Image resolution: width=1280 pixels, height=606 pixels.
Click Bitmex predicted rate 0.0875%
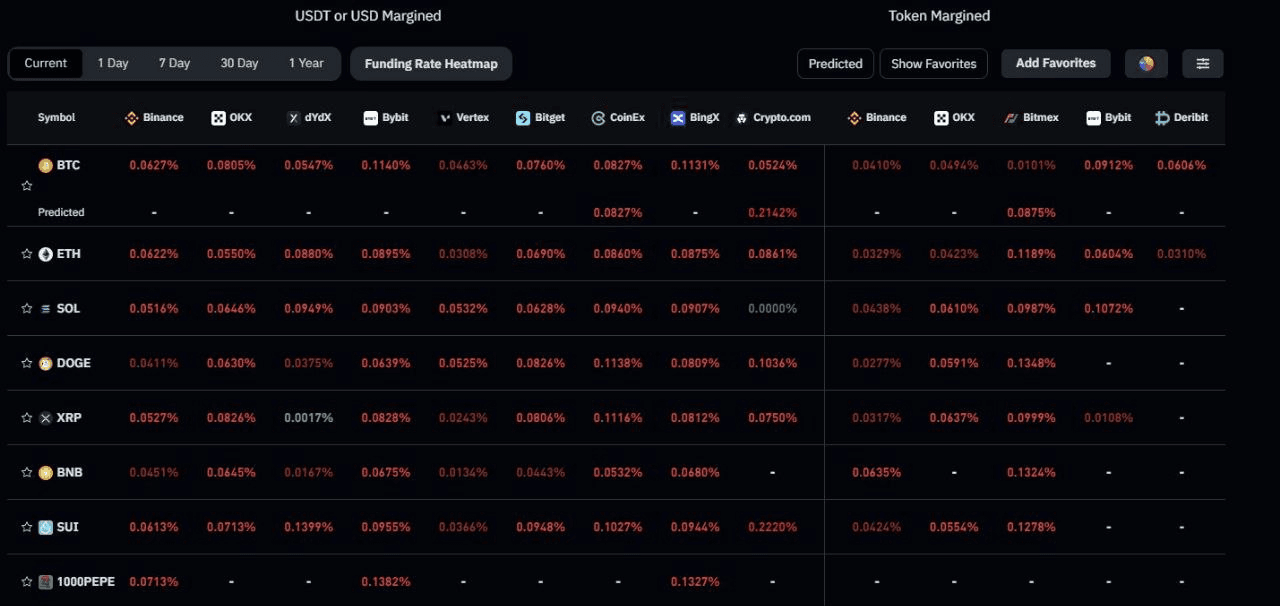(x=1031, y=212)
